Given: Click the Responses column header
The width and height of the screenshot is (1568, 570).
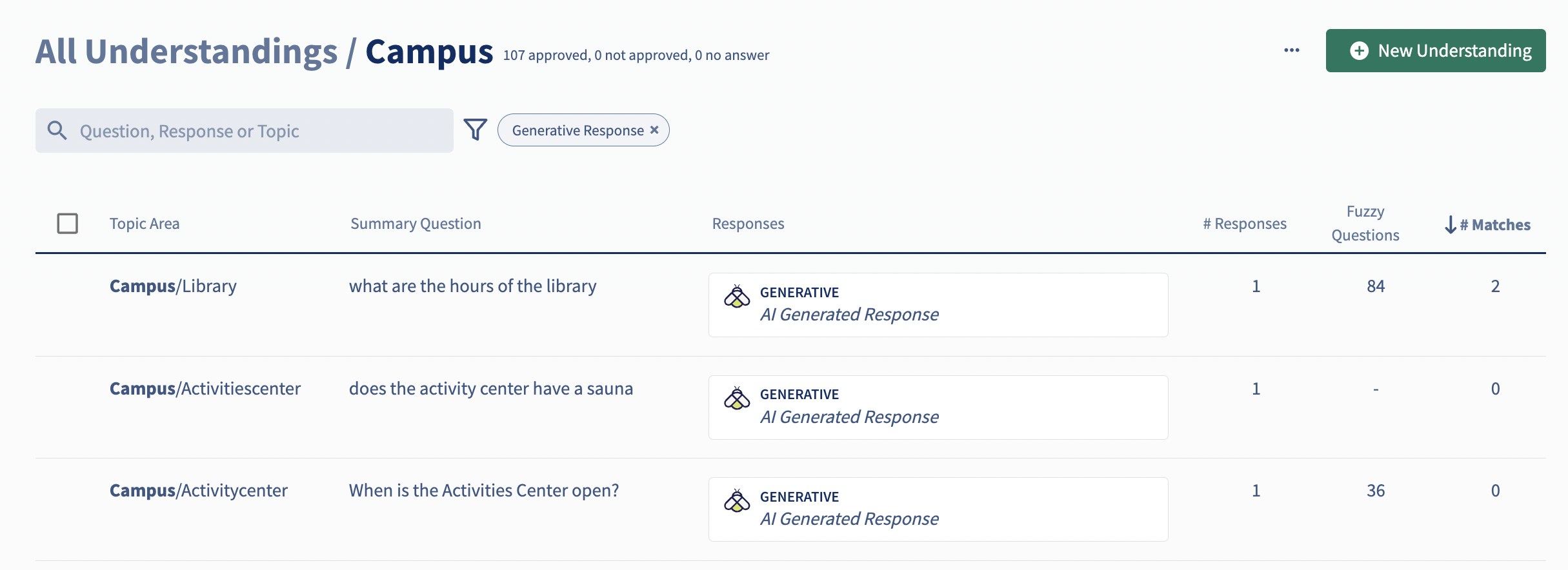Looking at the screenshot, I should [x=748, y=224].
